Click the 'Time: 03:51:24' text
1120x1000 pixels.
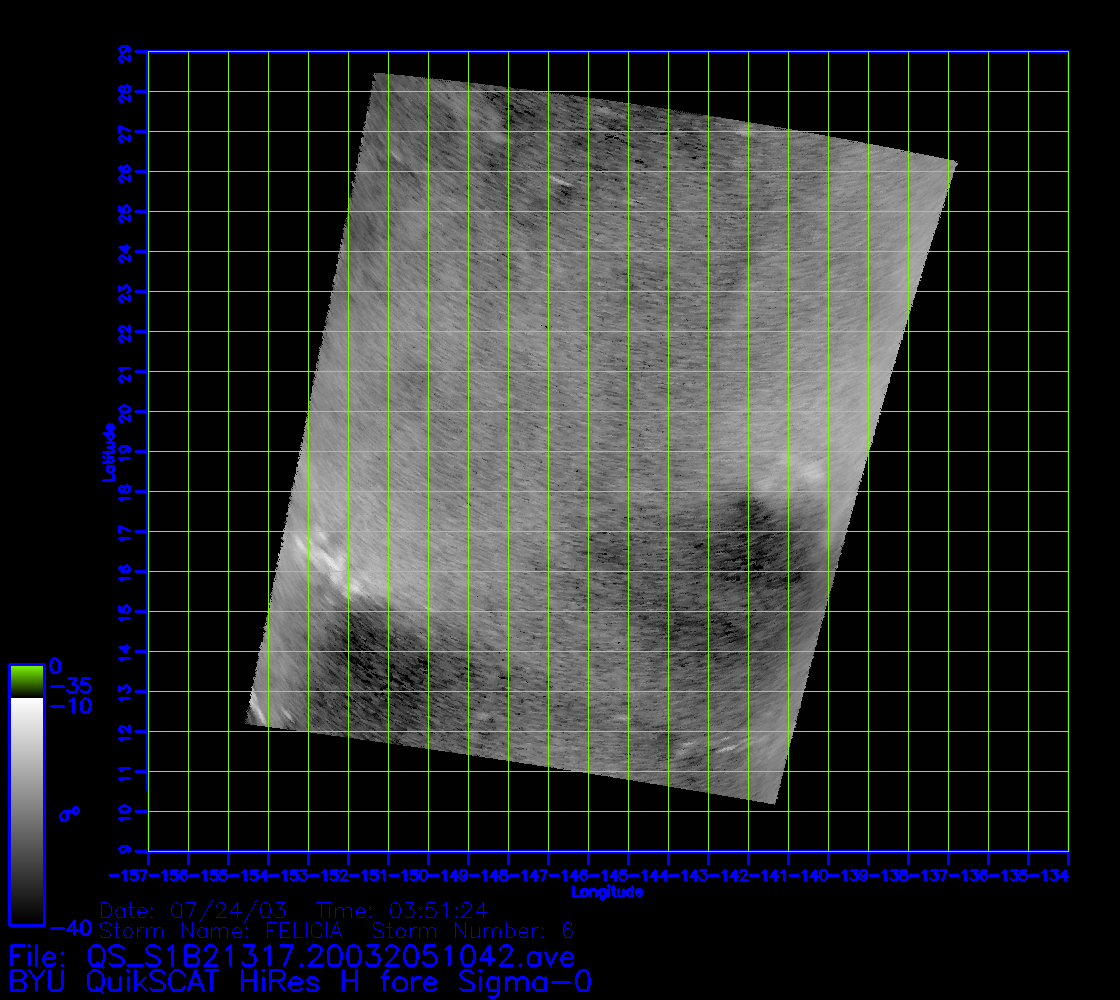(x=401, y=911)
